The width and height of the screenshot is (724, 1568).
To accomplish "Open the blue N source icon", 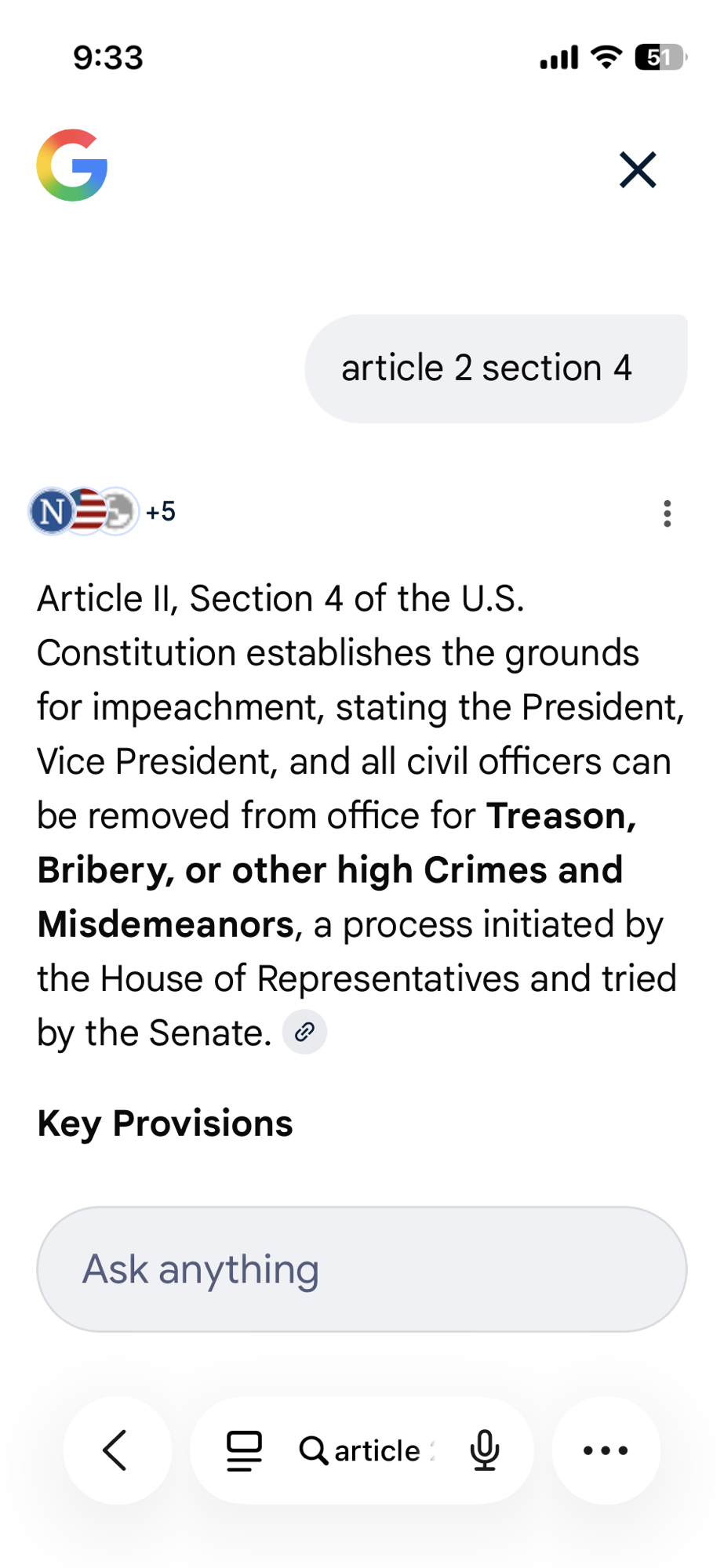I will coord(51,511).
